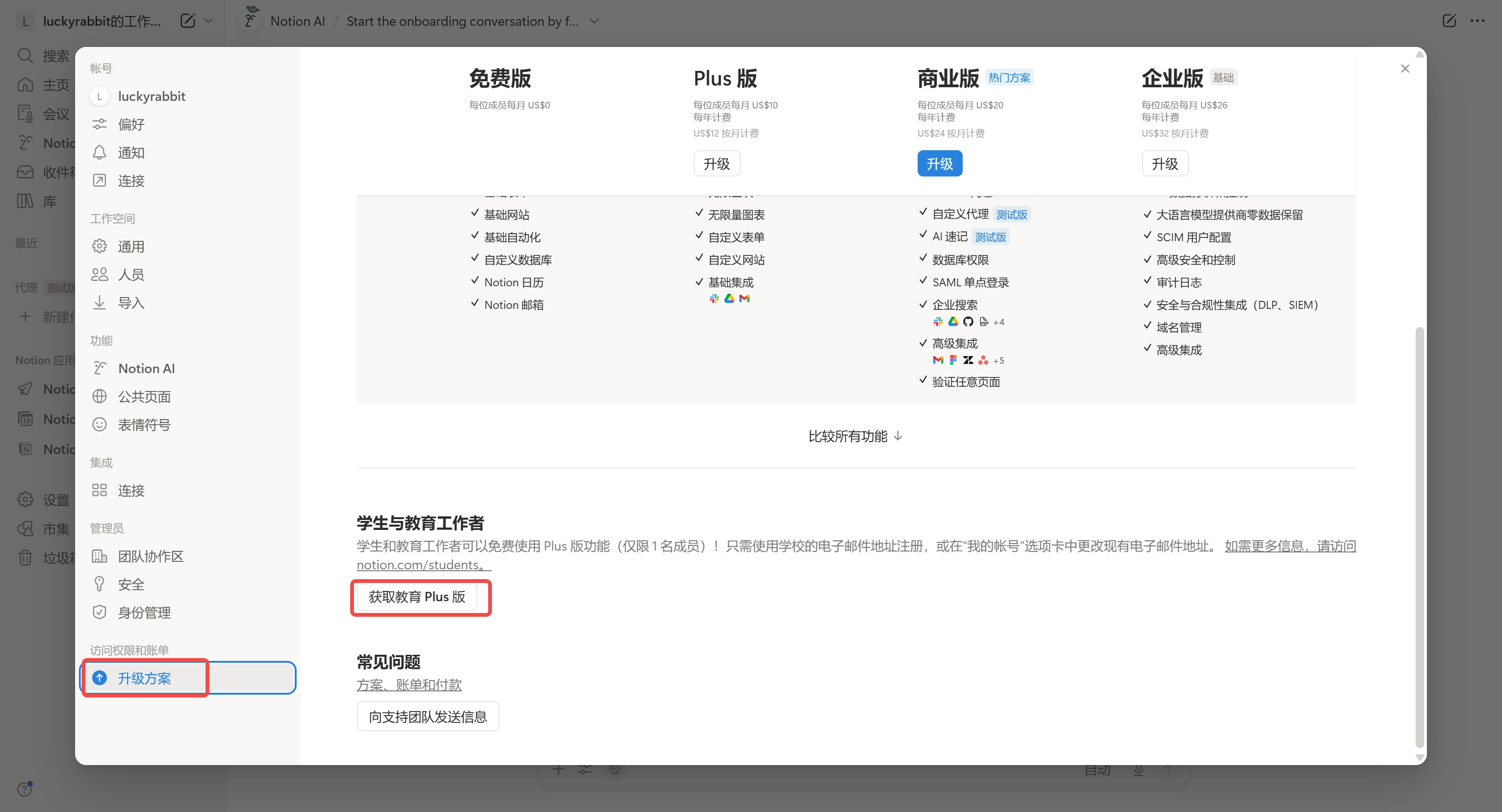1502x812 pixels.
Task: Click scrollbar up arrow in dialog
Action: (x=1420, y=55)
